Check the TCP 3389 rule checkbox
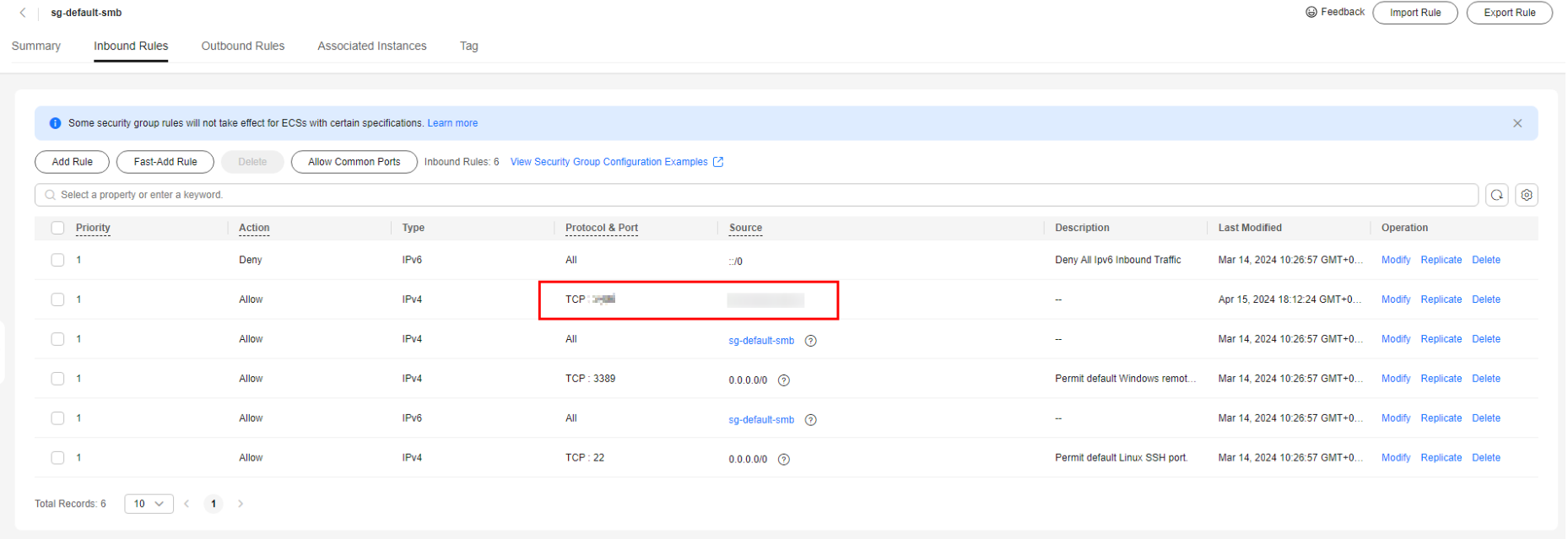Viewport: 1568px width, 539px height. pos(57,379)
